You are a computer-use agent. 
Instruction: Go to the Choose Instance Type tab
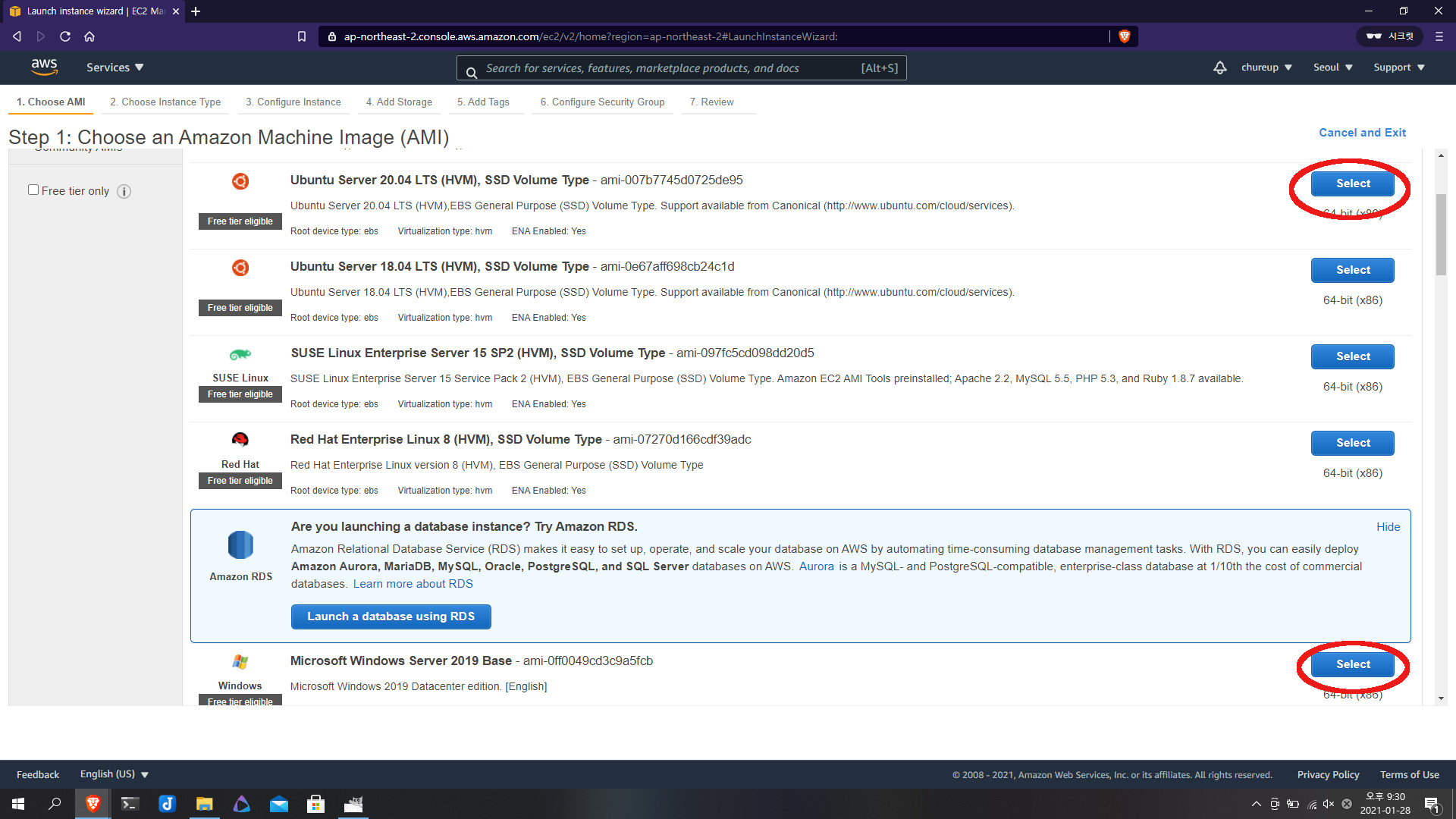[x=165, y=102]
